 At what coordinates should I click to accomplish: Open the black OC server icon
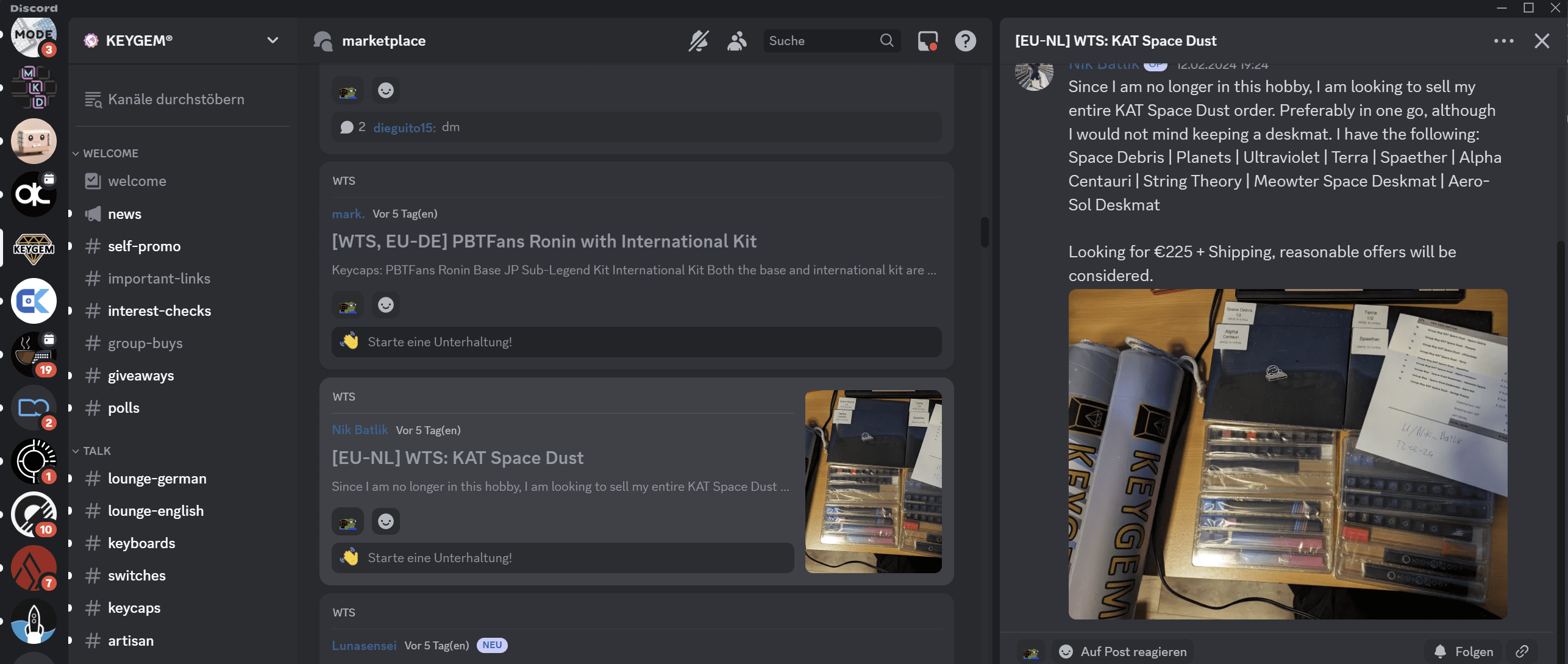pyautogui.click(x=34, y=195)
